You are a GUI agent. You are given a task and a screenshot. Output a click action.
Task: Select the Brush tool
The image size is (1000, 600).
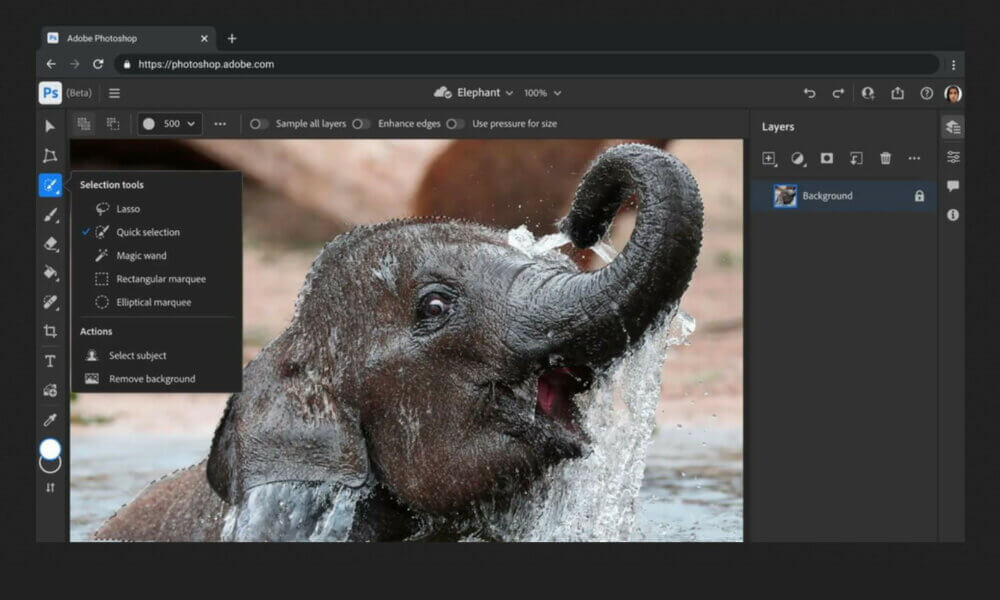tap(50, 215)
